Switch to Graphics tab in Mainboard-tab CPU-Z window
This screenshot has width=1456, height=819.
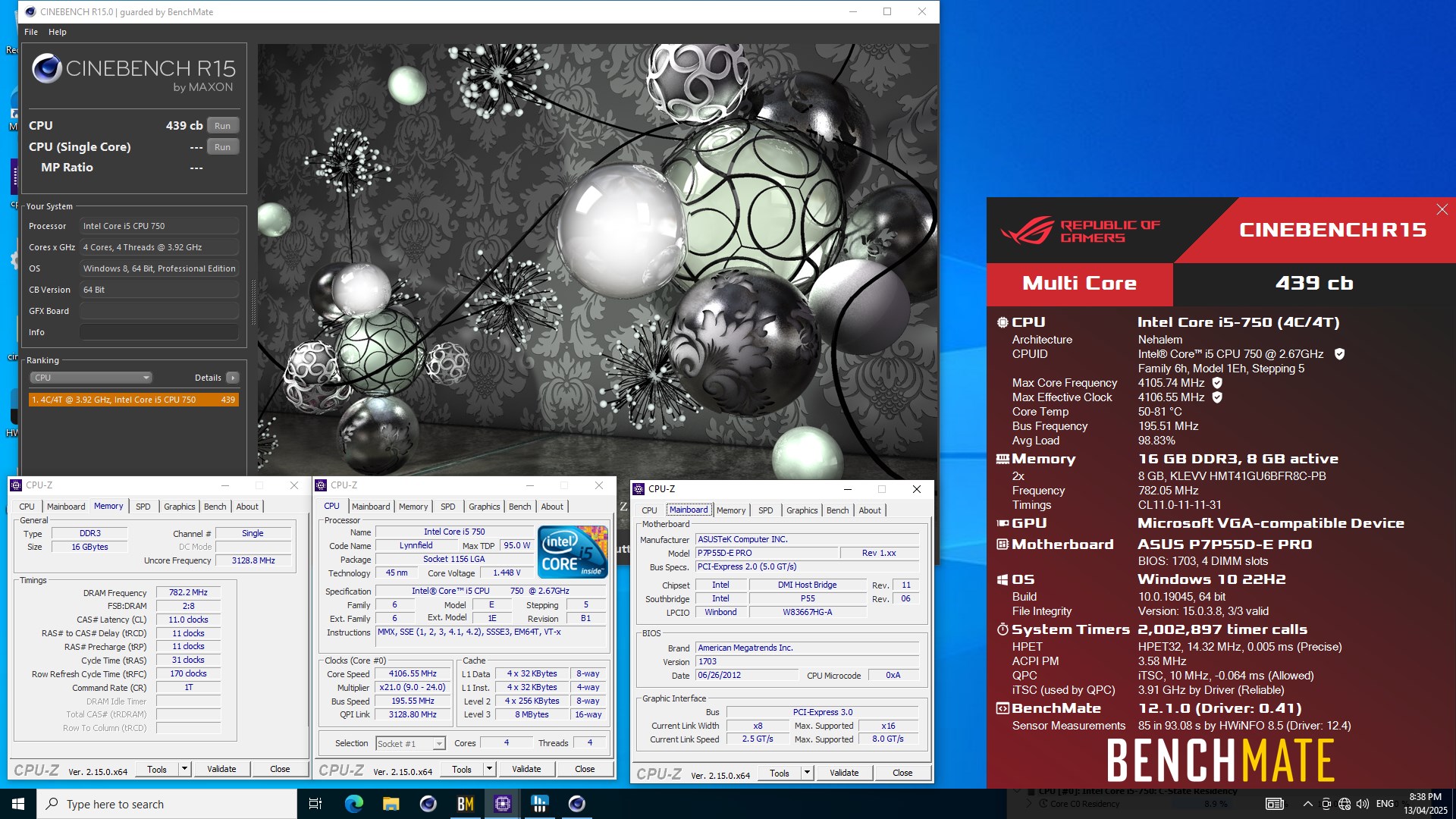[x=802, y=510]
